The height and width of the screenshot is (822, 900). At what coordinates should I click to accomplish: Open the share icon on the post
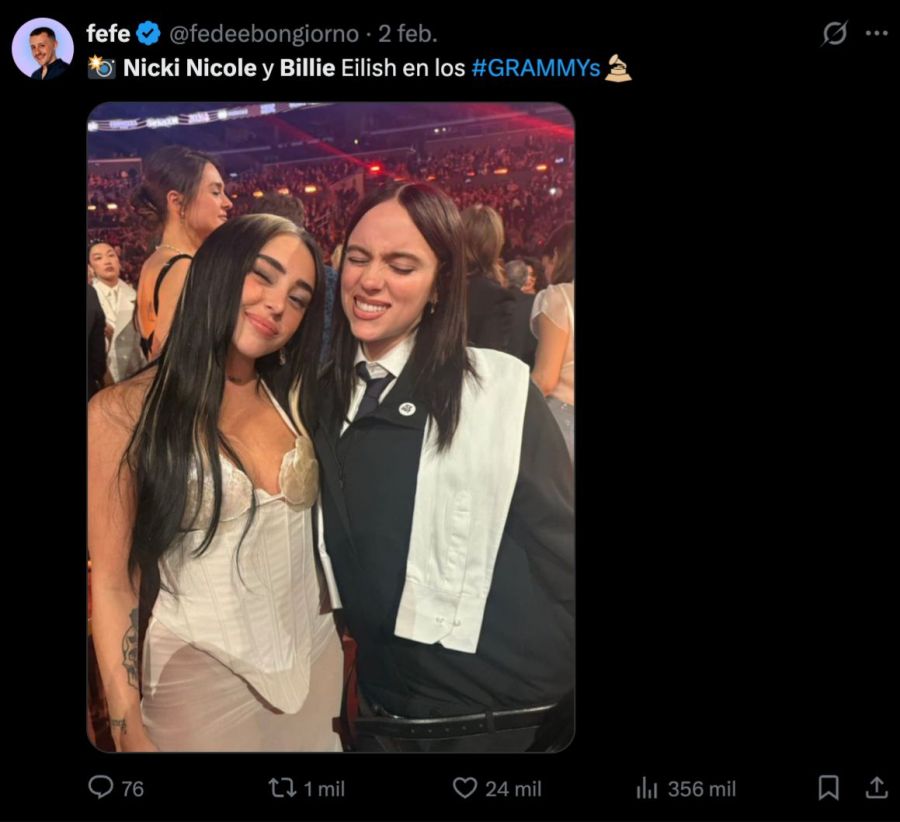click(x=879, y=789)
